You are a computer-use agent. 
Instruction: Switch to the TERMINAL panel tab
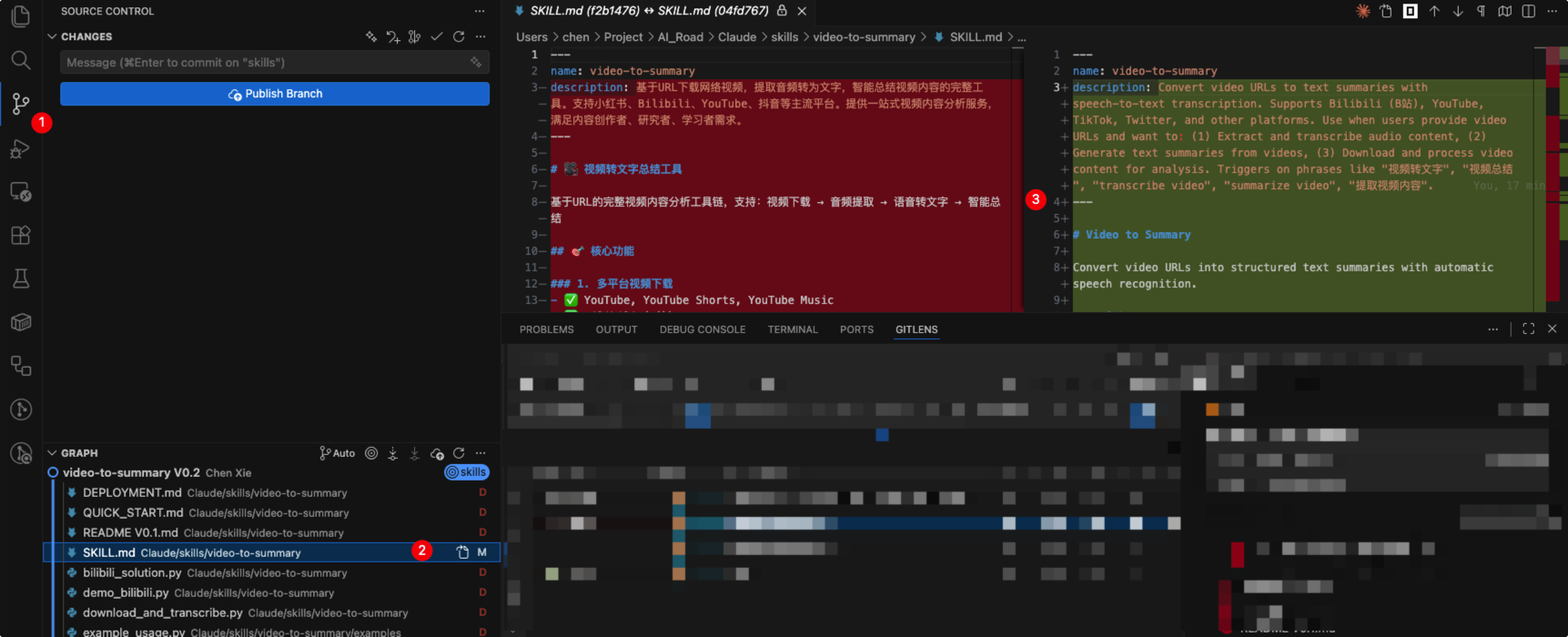792,329
